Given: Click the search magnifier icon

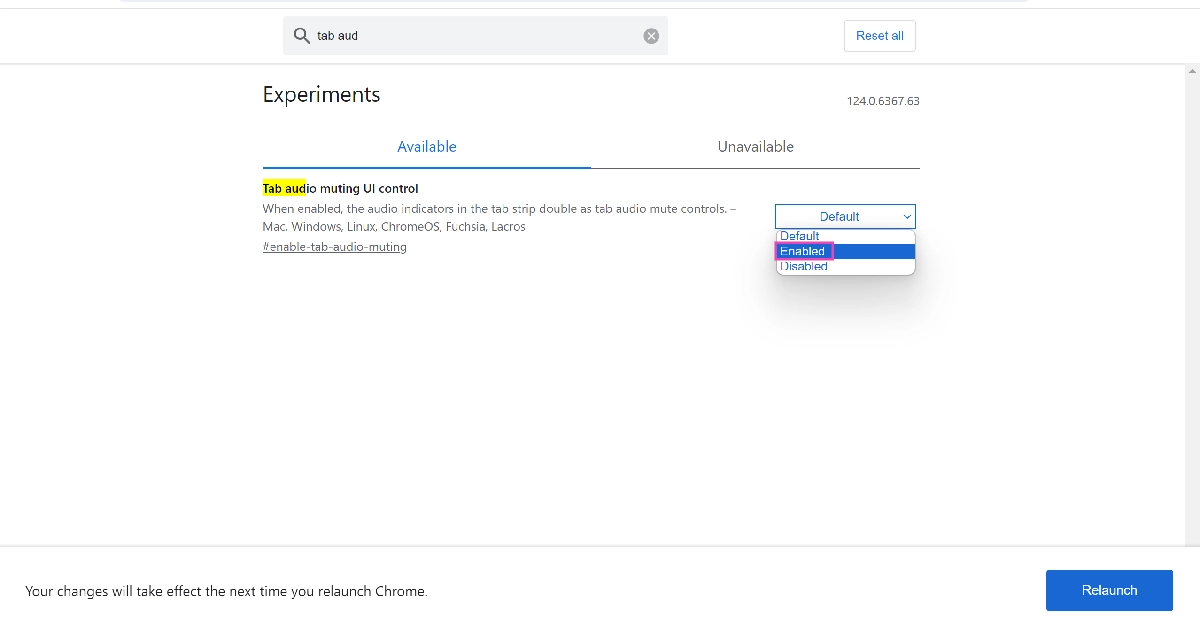Looking at the screenshot, I should click(x=301, y=35).
